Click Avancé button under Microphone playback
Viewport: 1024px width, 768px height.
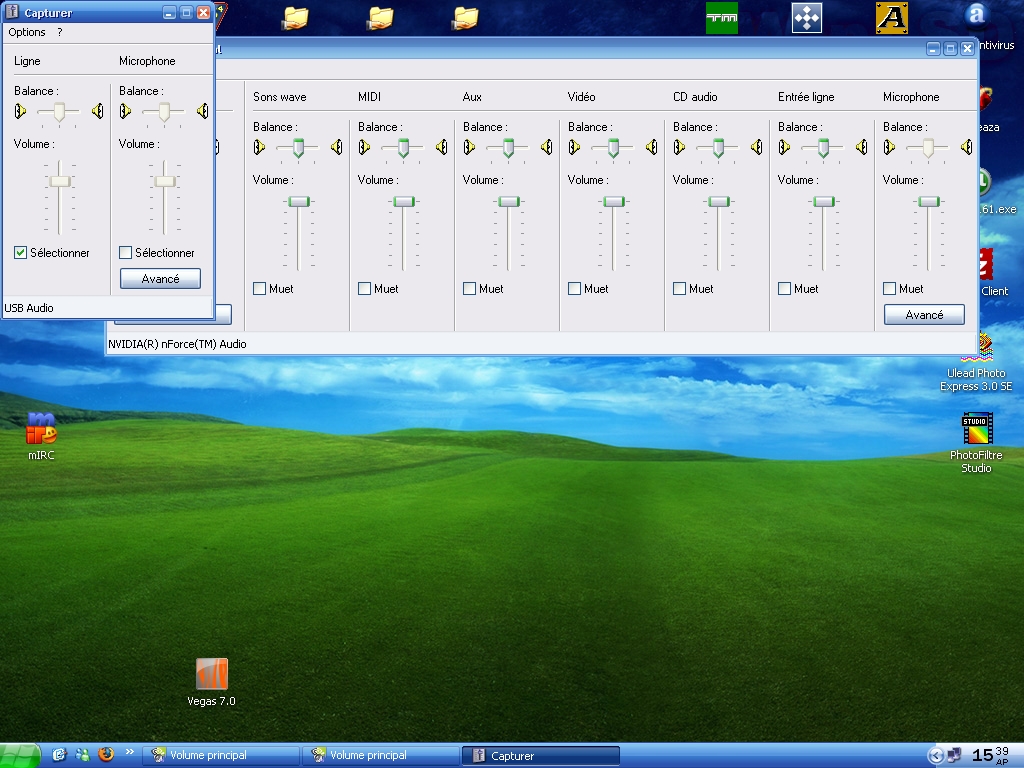924,315
